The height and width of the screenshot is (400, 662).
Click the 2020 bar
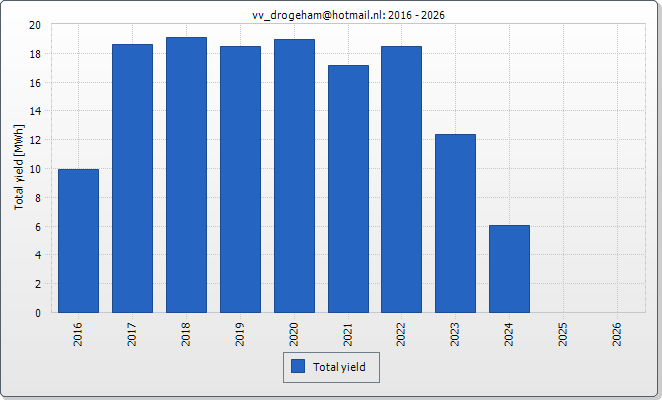tap(294, 176)
